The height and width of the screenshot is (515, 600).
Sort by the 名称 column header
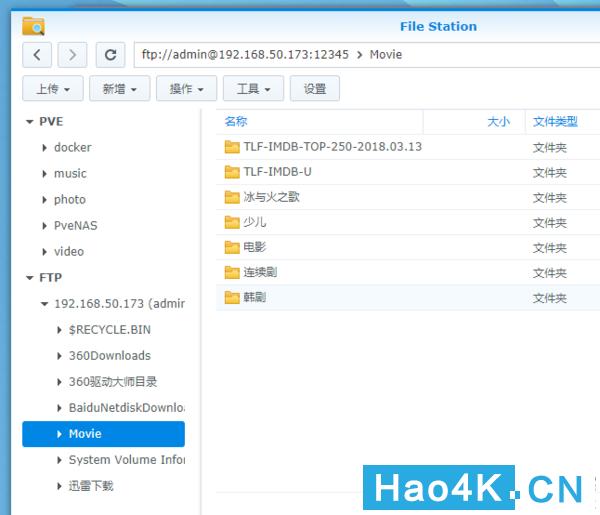pos(236,121)
